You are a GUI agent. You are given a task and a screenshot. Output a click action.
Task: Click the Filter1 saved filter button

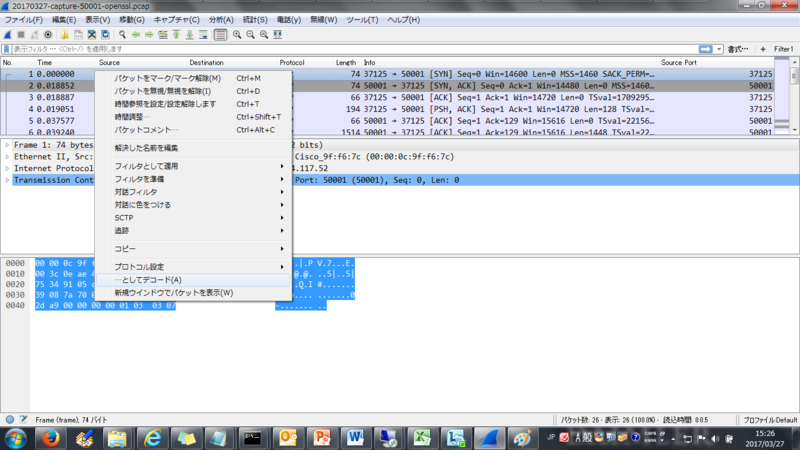(x=784, y=49)
